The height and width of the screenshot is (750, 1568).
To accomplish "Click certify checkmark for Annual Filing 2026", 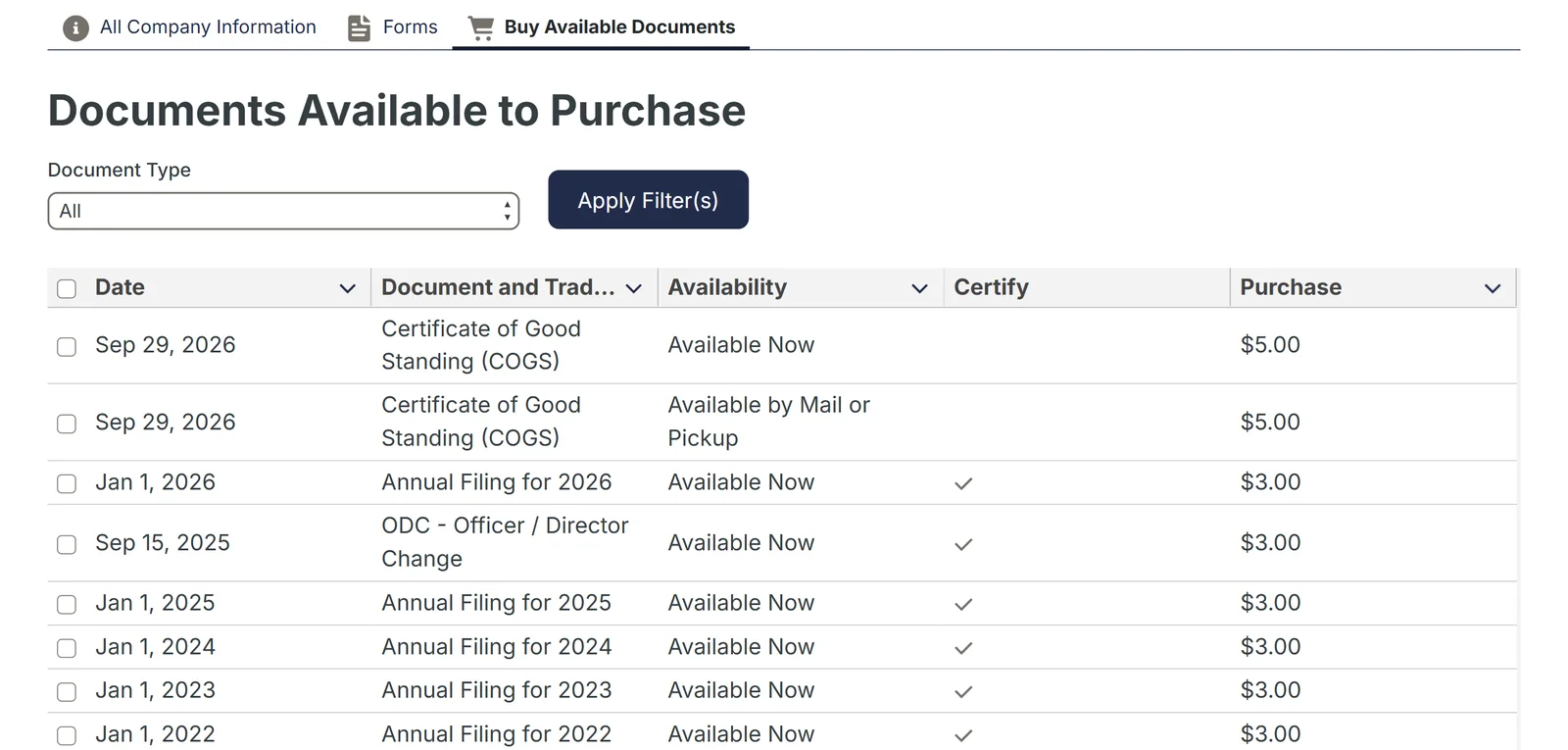I will [963, 483].
